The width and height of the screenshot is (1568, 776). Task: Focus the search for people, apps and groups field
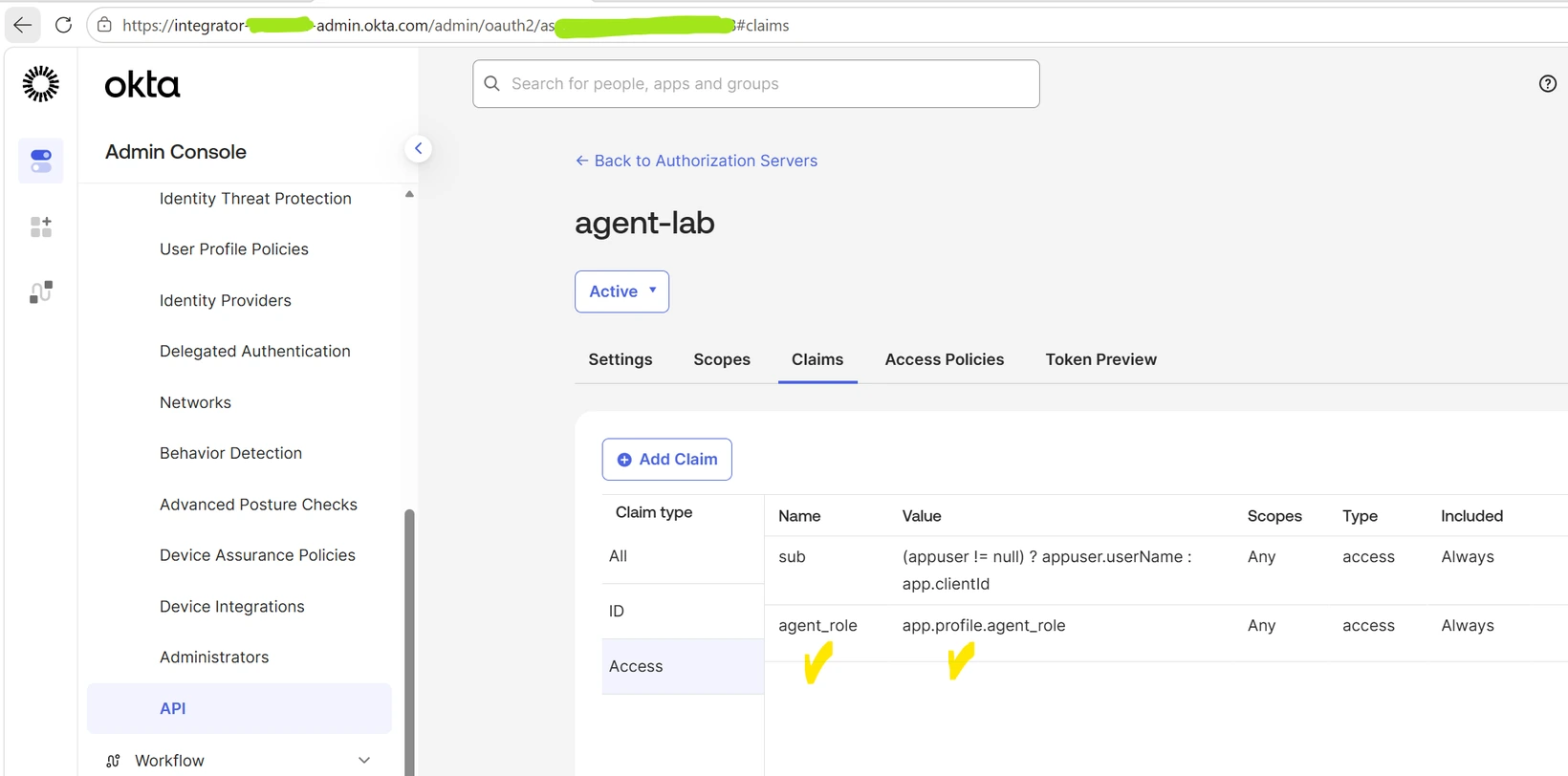point(755,84)
